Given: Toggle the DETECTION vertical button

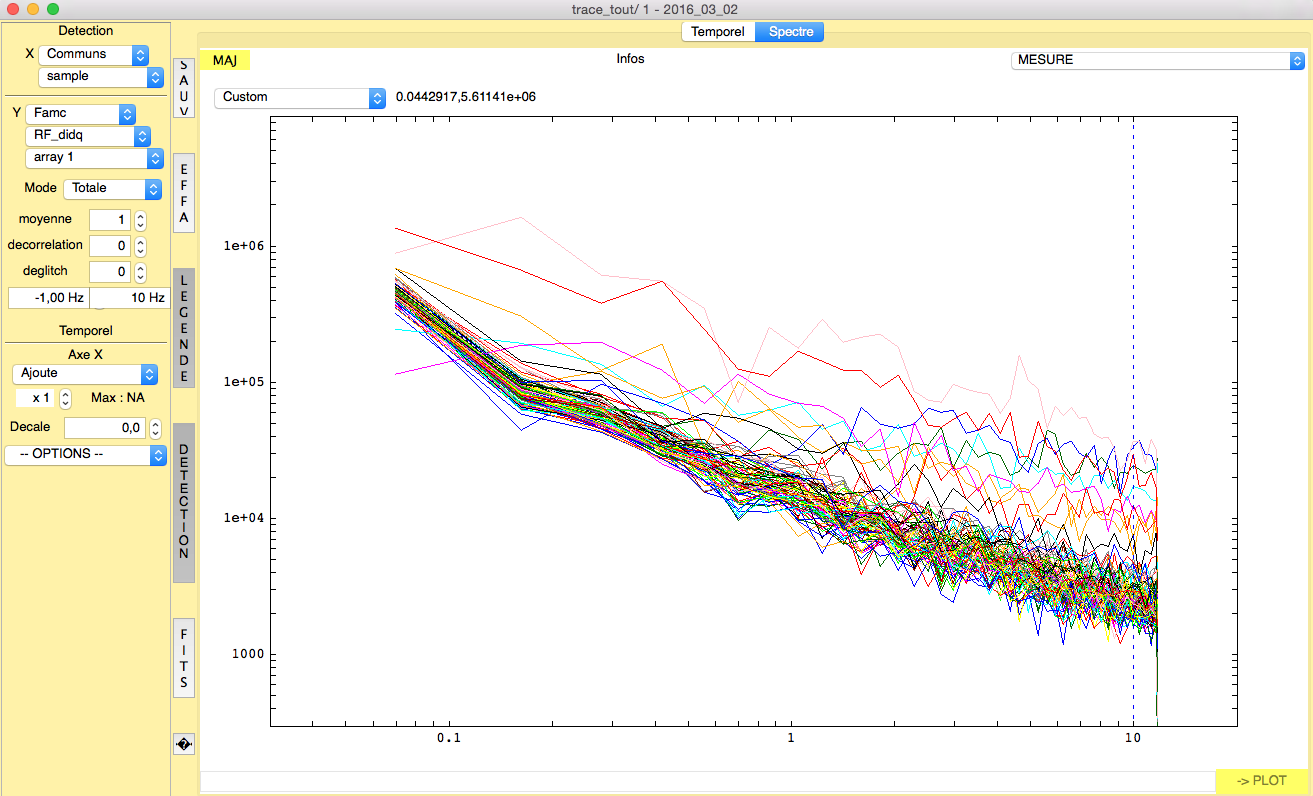Looking at the screenshot, I should [184, 502].
